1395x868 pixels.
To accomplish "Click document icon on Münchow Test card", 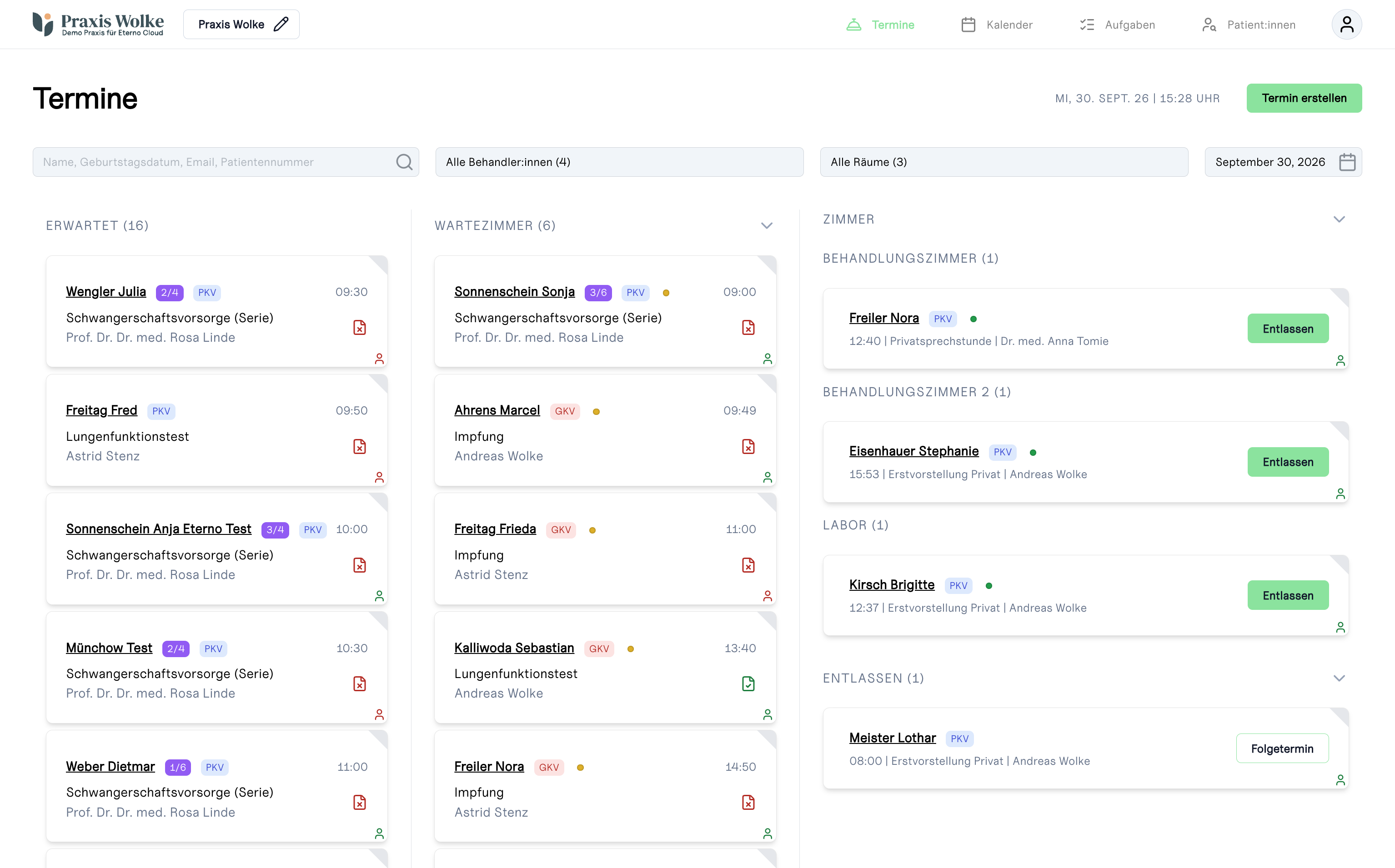I will 360,683.
